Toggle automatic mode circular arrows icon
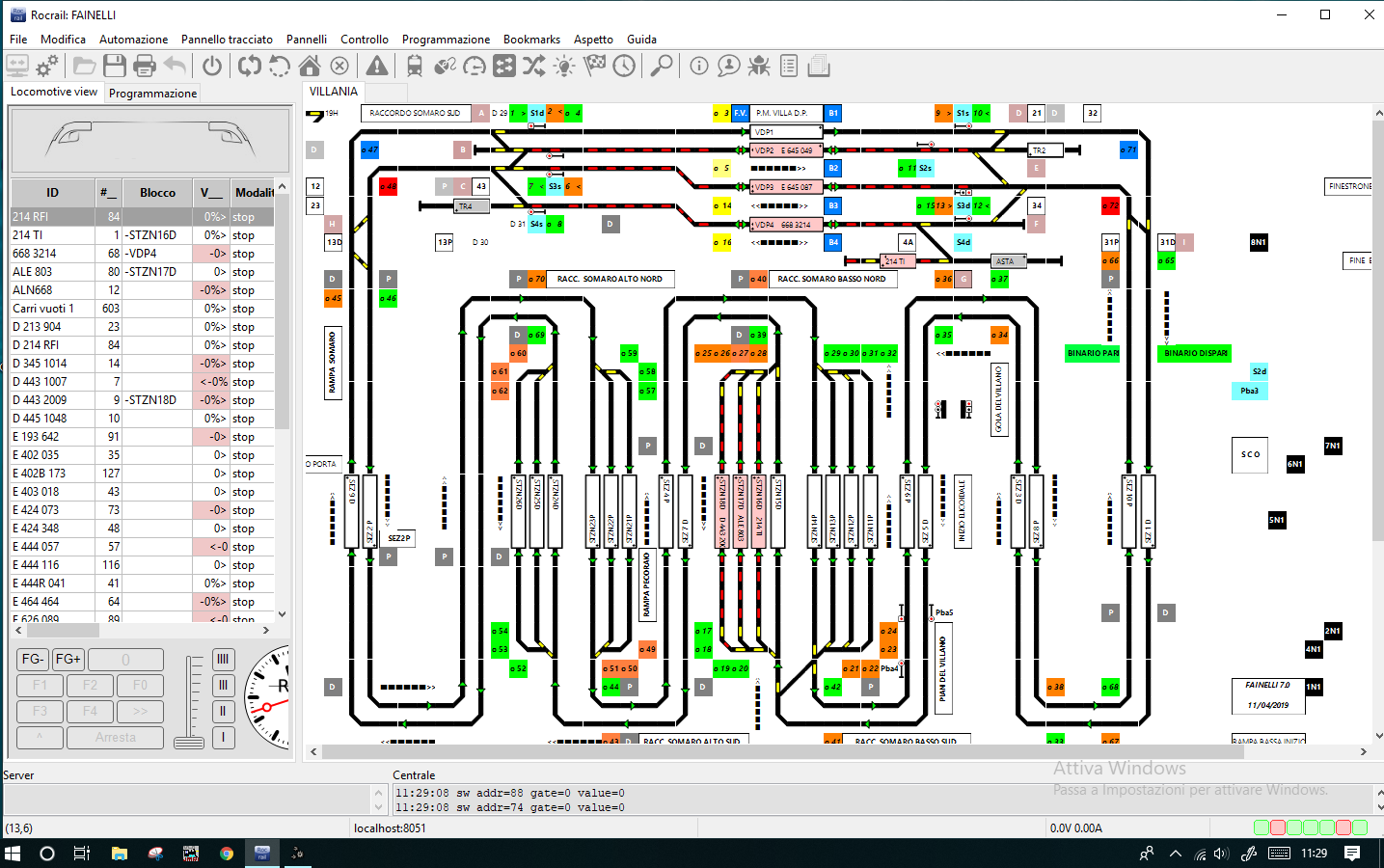The width and height of the screenshot is (1384, 868). (250, 66)
